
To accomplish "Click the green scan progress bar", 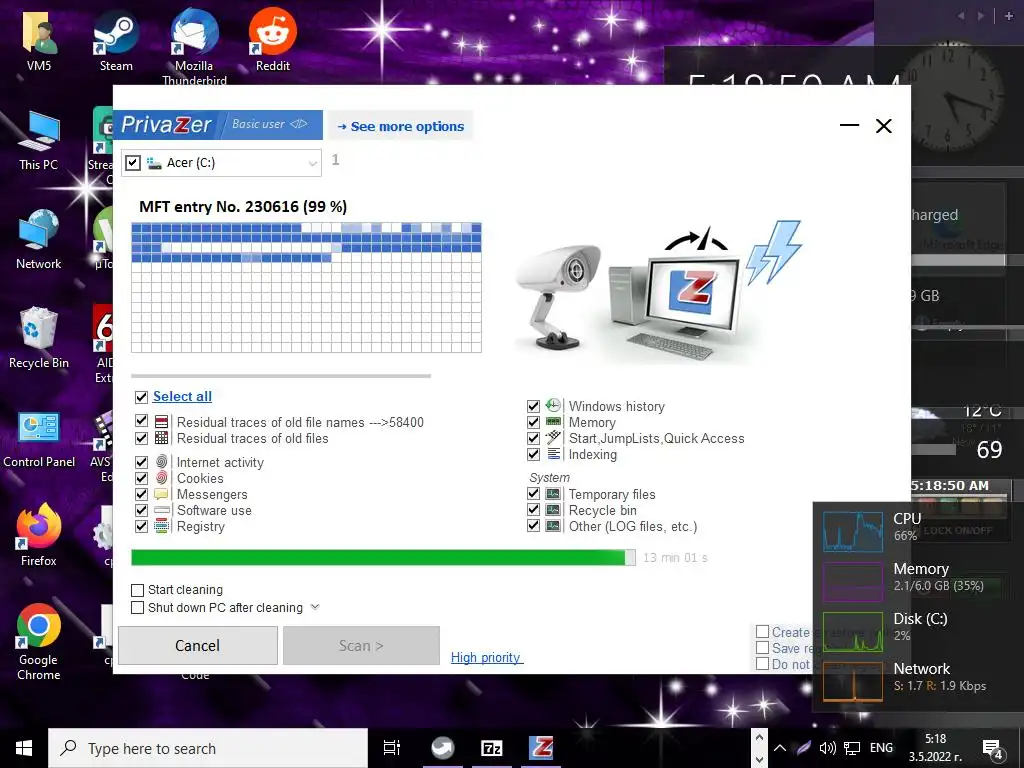I will 383,557.
